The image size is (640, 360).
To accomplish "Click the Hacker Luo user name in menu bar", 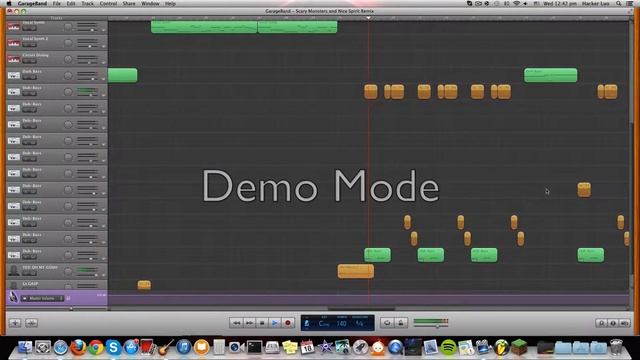I will tap(596, 3).
